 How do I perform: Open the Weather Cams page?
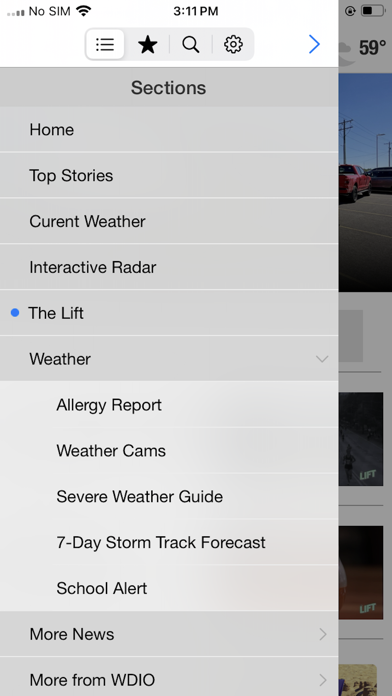pyautogui.click(x=169, y=451)
